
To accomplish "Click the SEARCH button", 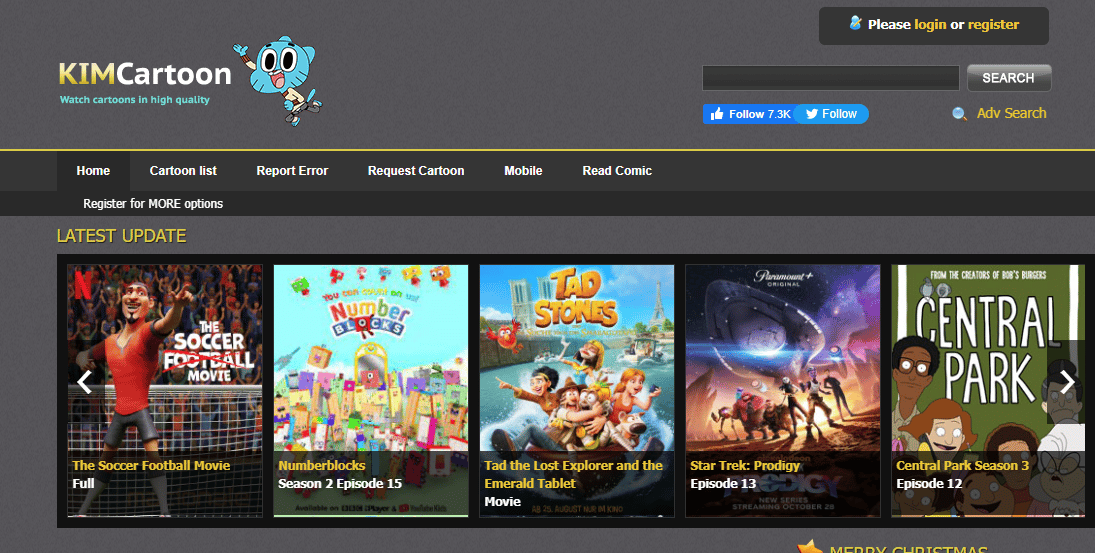I will [x=1008, y=78].
